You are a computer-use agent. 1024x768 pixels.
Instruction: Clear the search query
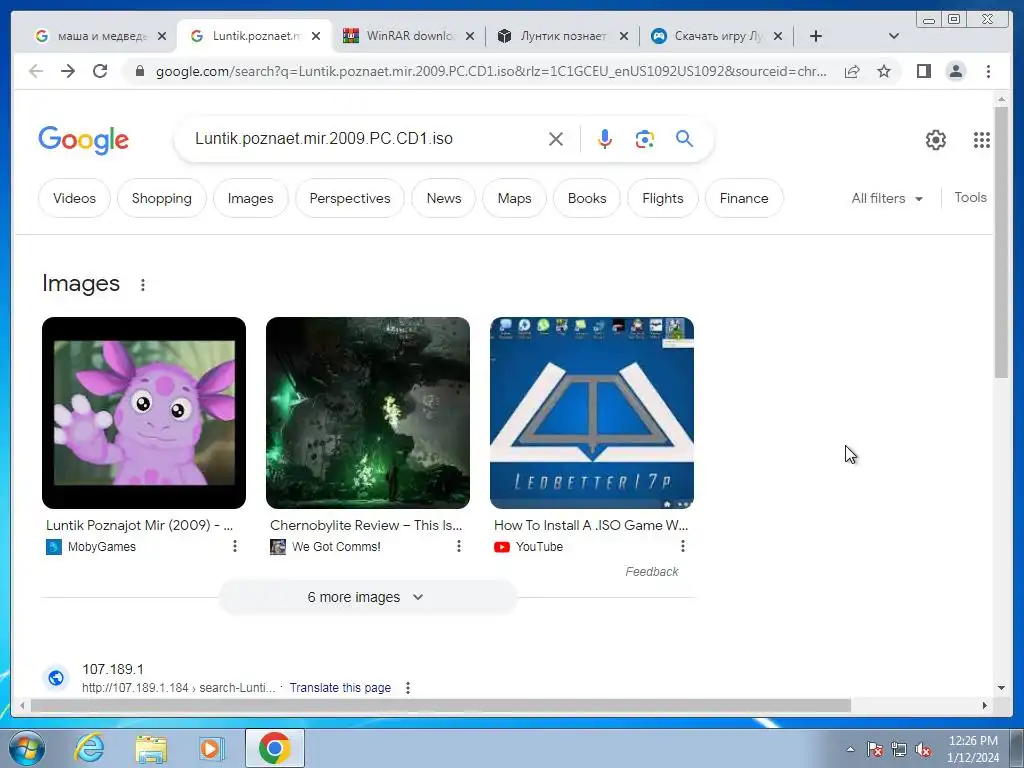point(556,139)
